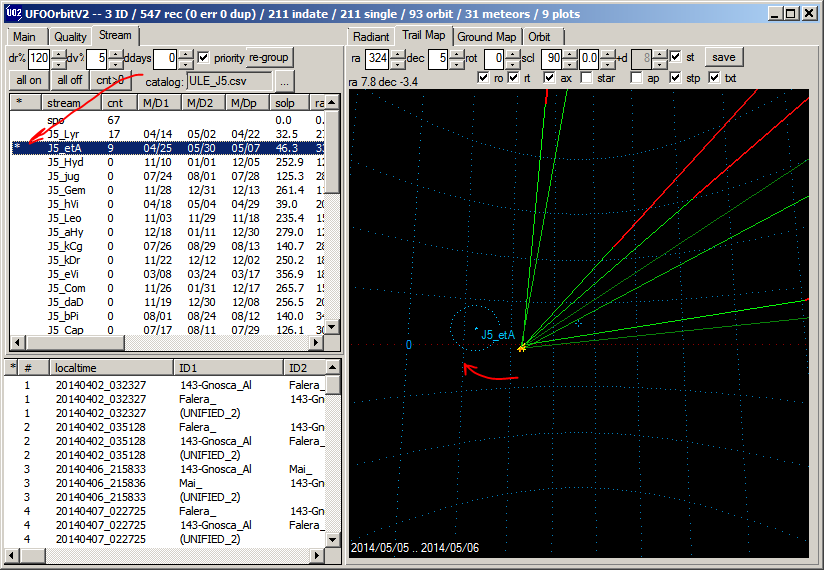Open the Orbit tab
The image size is (824, 570).
click(x=539, y=37)
